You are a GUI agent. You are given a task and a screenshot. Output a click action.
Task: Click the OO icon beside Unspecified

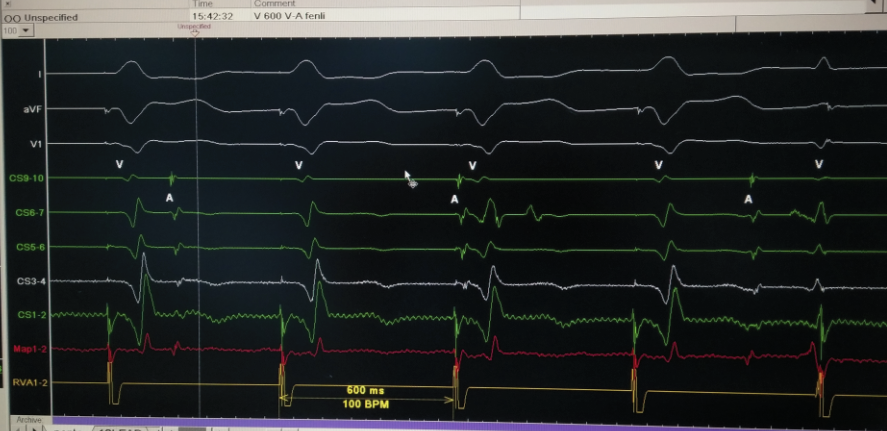tap(12, 18)
